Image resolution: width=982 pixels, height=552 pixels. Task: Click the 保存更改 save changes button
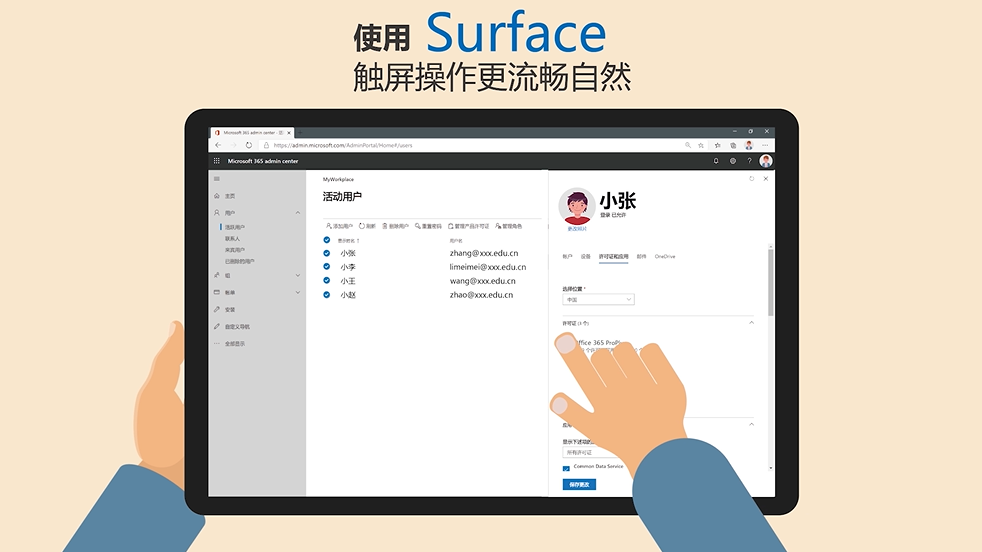pyautogui.click(x=579, y=484)
